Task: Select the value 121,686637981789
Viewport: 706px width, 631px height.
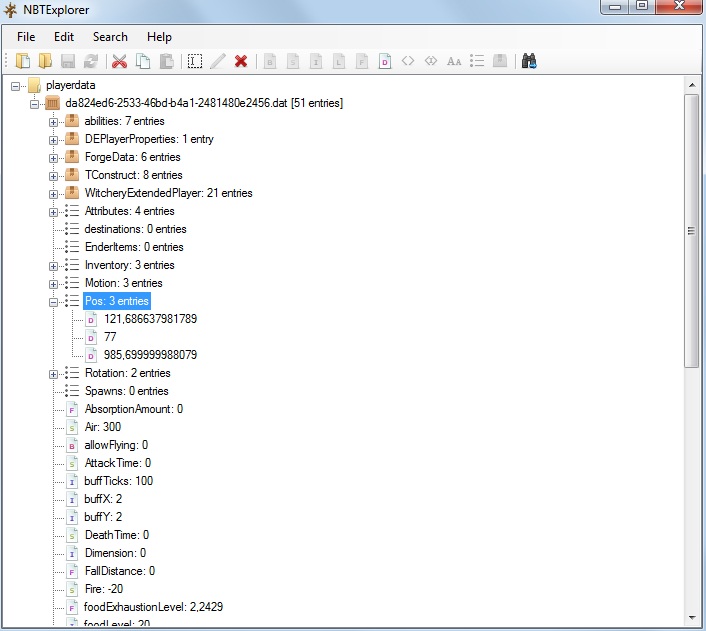Action: point(150,319)
